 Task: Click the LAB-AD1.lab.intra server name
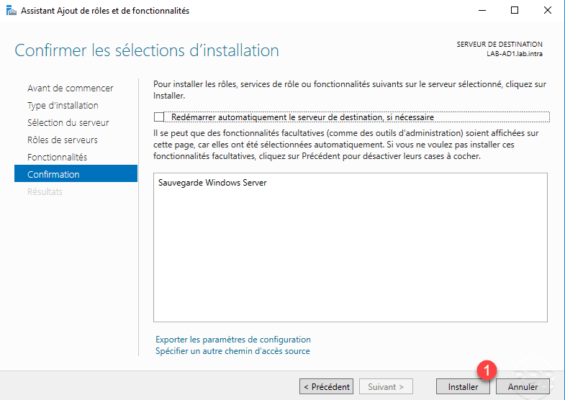tap(514, 54)
